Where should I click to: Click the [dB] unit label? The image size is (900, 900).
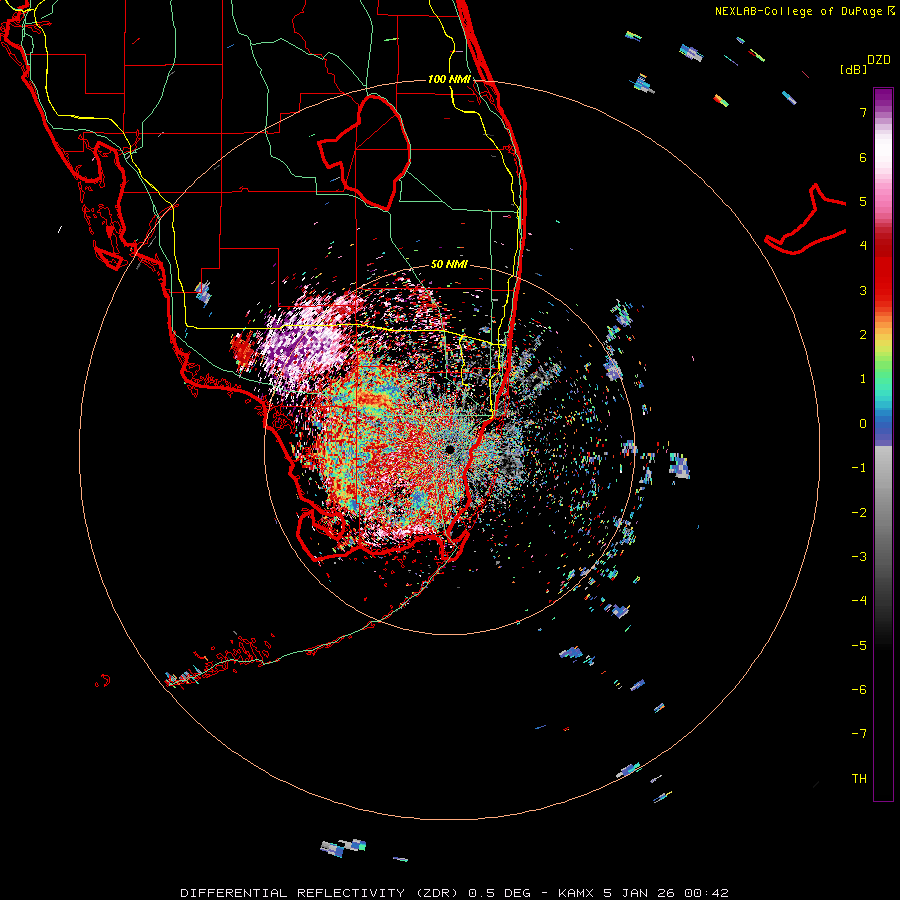pos(853,69)
